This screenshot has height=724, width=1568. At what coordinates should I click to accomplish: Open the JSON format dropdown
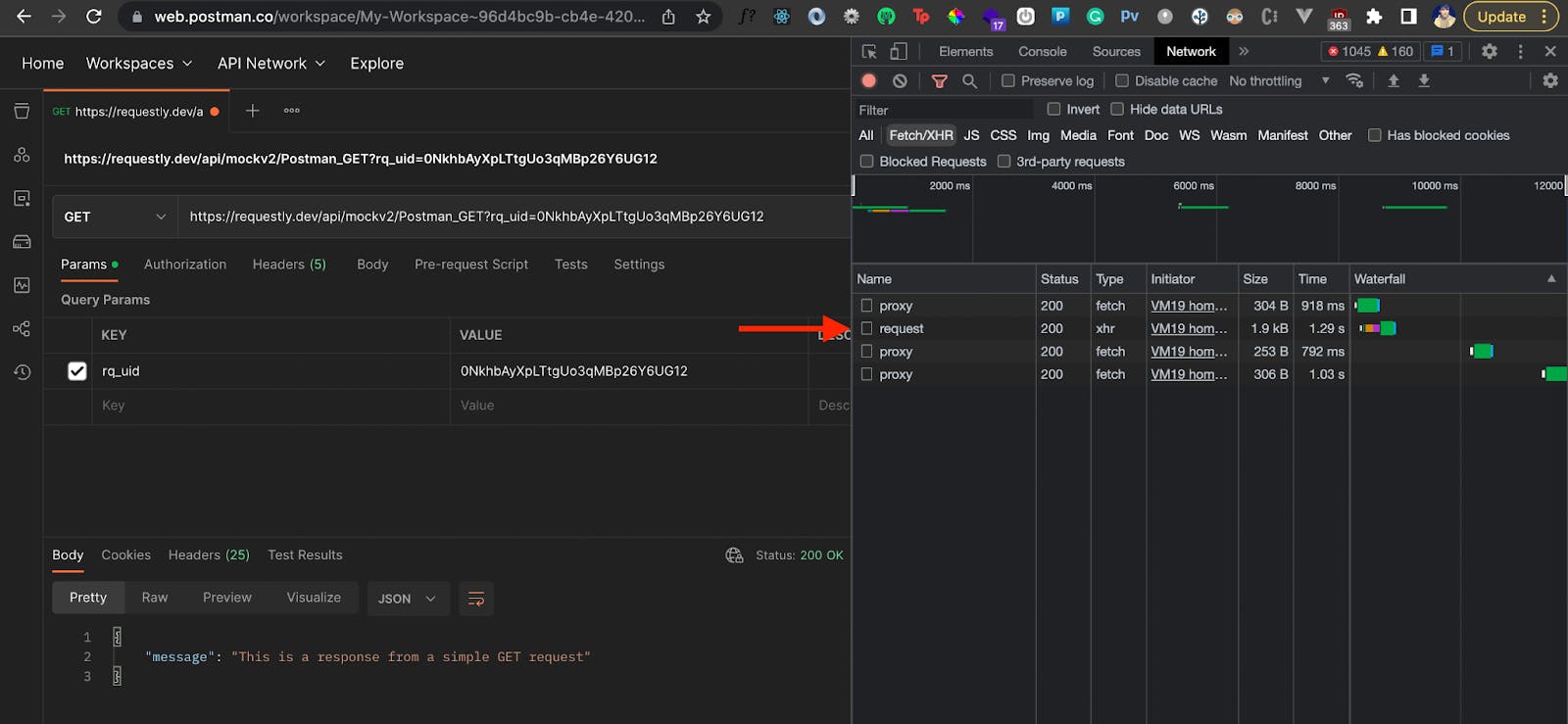pyautogui.click(x=408, y=599)
